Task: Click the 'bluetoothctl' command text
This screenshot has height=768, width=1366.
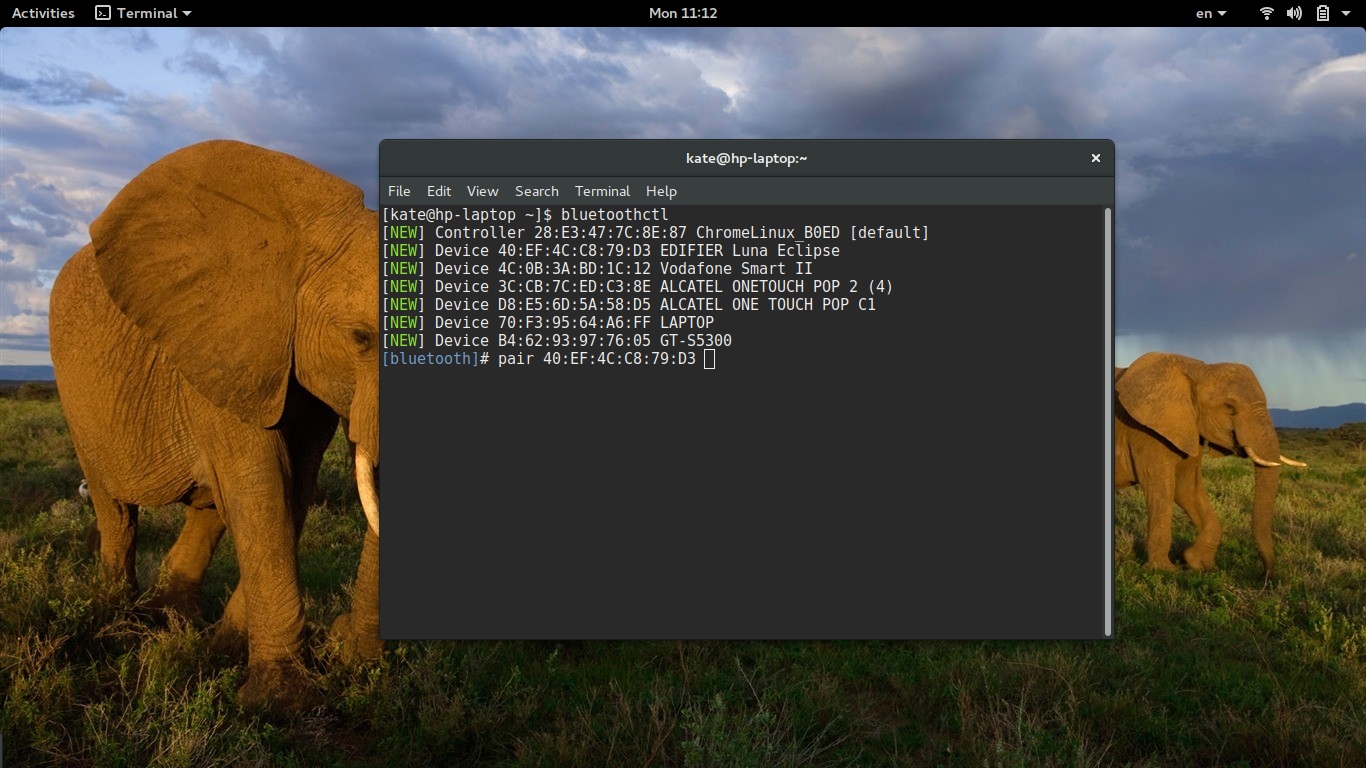Action: tap(615, 215)
